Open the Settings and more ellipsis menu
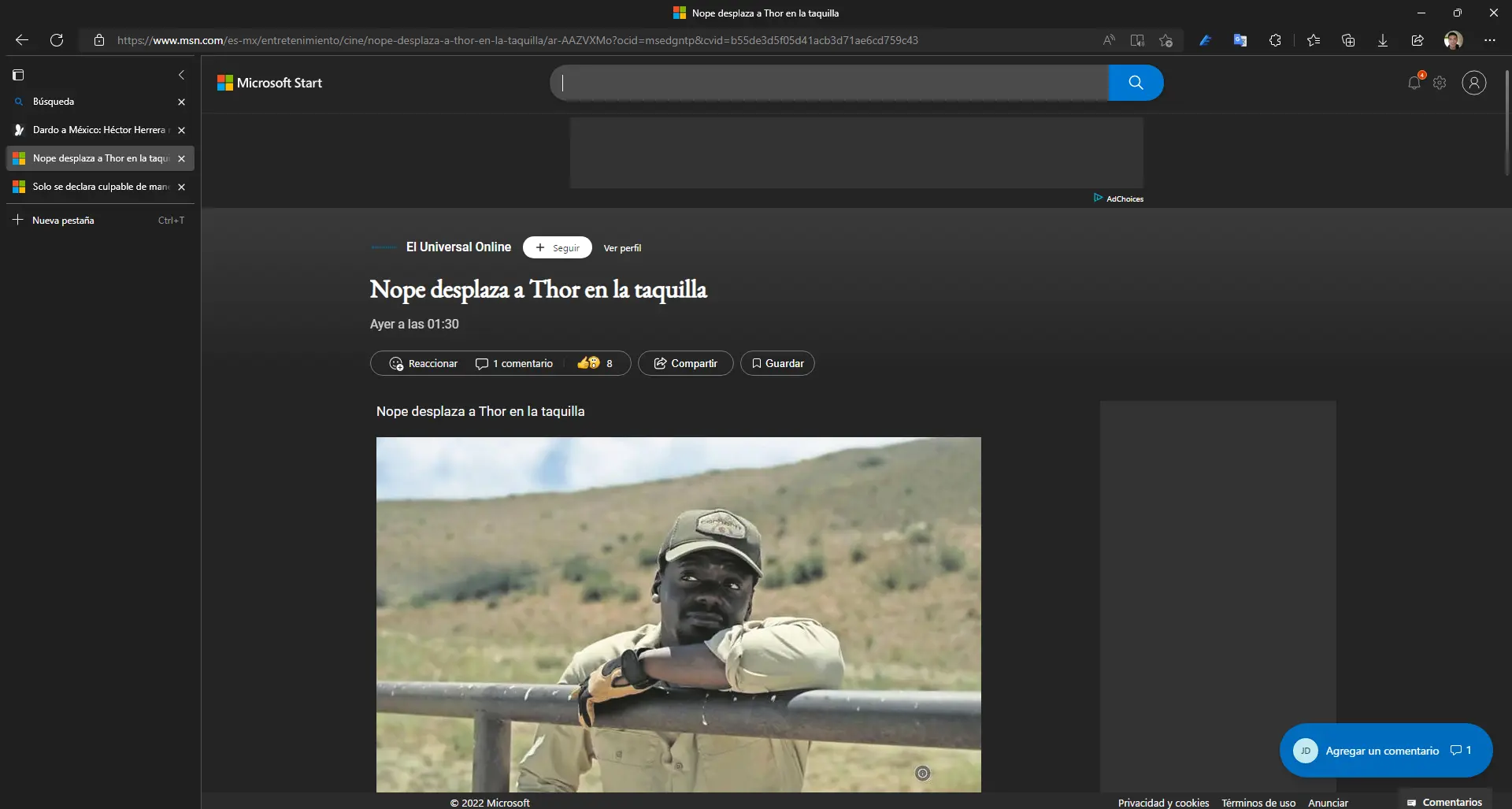 (1490, 40)
